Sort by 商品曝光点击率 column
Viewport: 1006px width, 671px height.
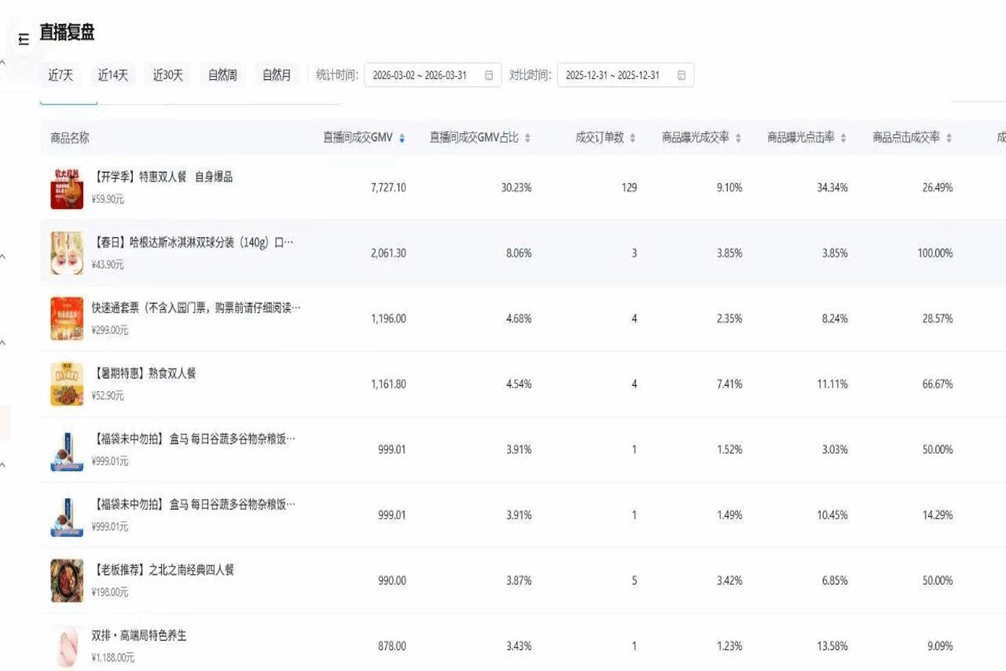[844, 138]
